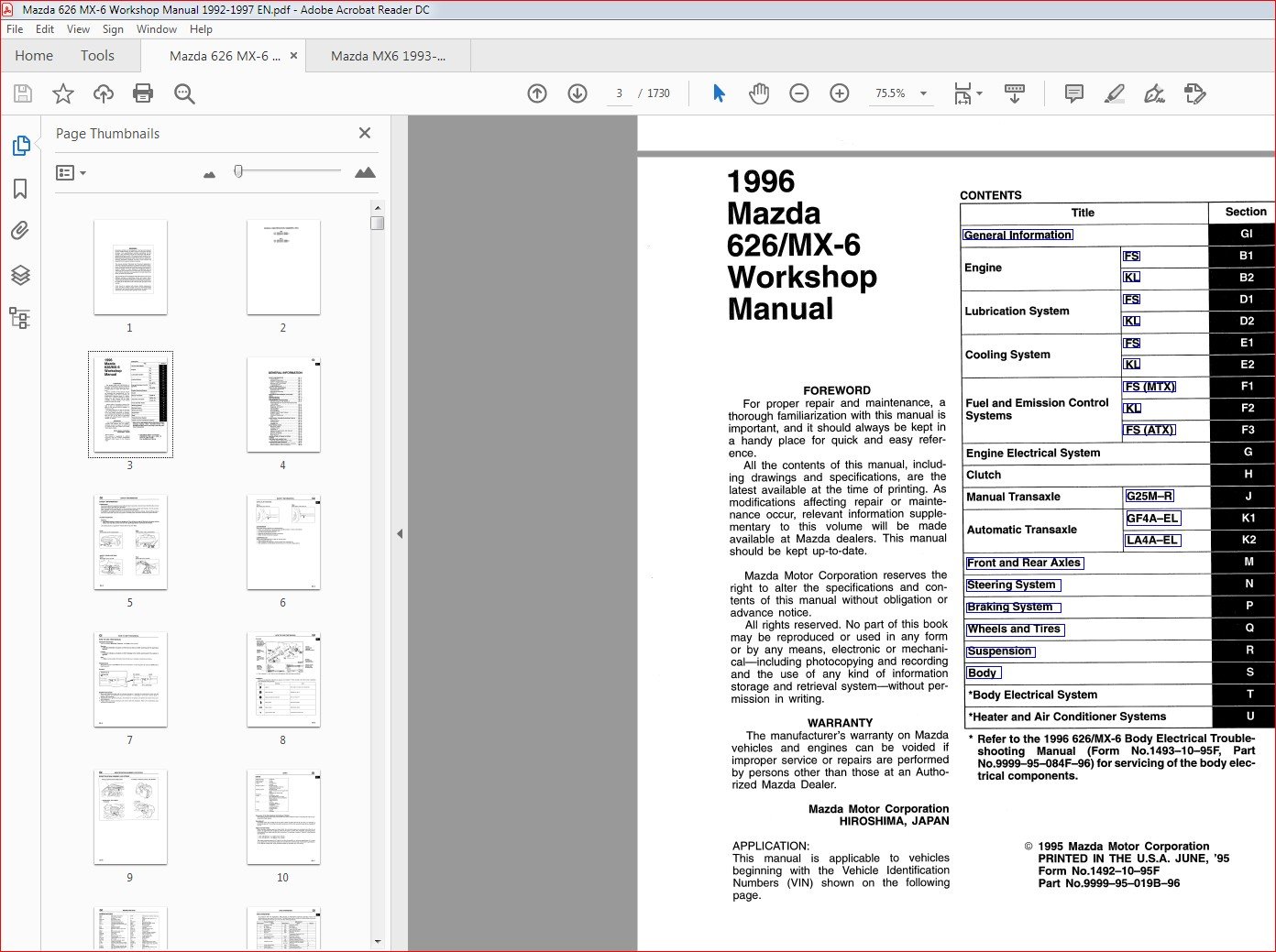
Task: Activate the hand pan tool
Action: click(x=759, y=93)
